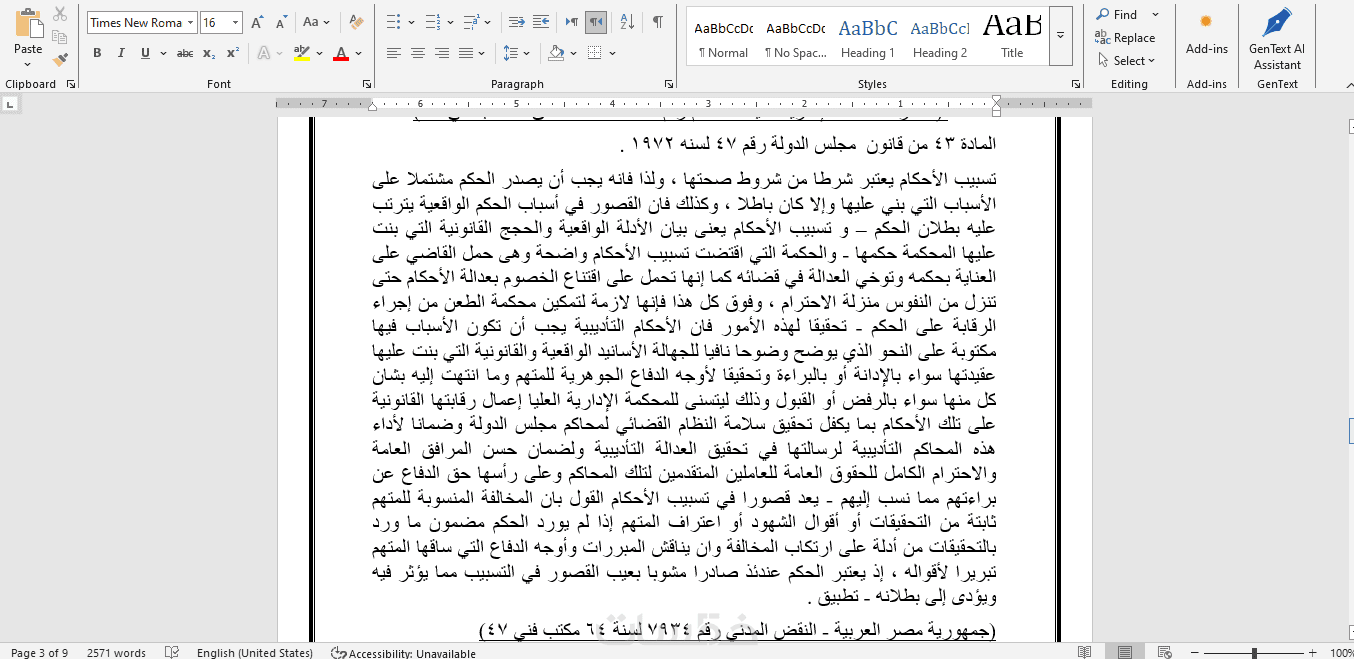Viewport: 1354px width, 659px height.
Task: Align text to the left
Action: pos(394,53)
